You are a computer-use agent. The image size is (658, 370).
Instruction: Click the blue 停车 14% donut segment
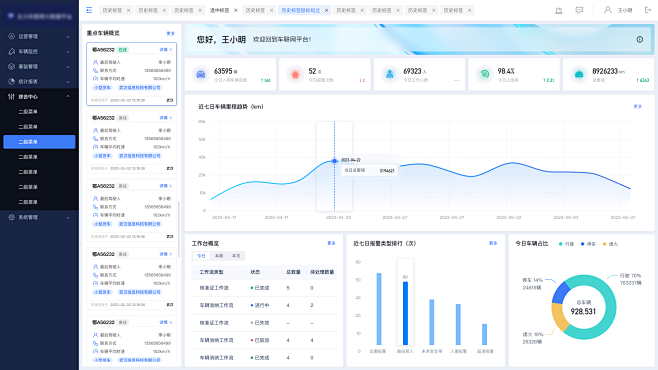click(x=560, y=293)
